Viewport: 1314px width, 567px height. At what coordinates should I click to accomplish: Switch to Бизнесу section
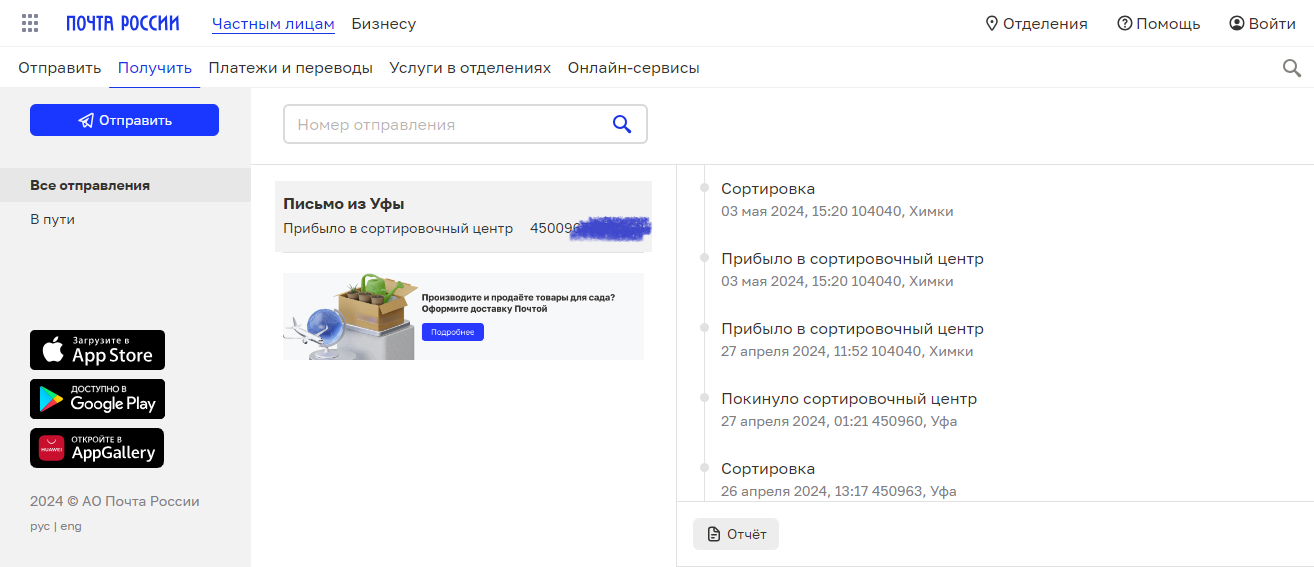[x=384, y=24]
